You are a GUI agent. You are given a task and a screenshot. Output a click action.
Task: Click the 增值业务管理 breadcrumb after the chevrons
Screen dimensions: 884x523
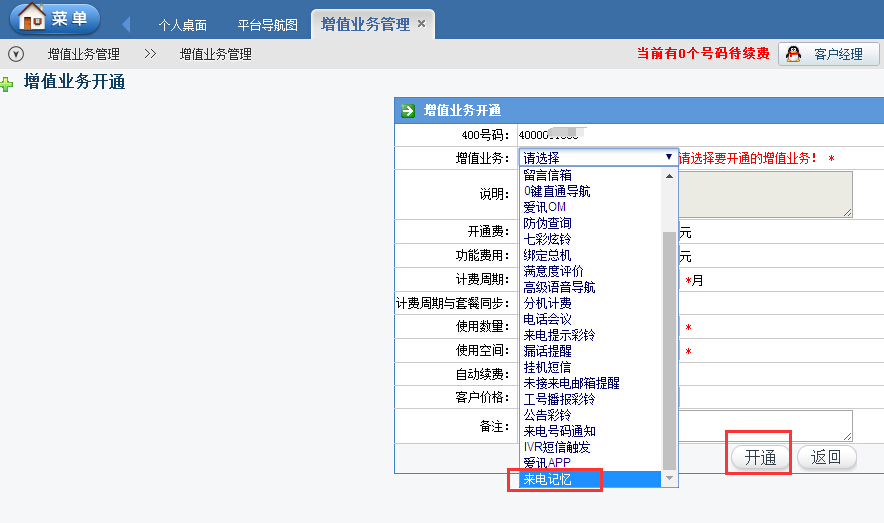click(x=215, y=54)
